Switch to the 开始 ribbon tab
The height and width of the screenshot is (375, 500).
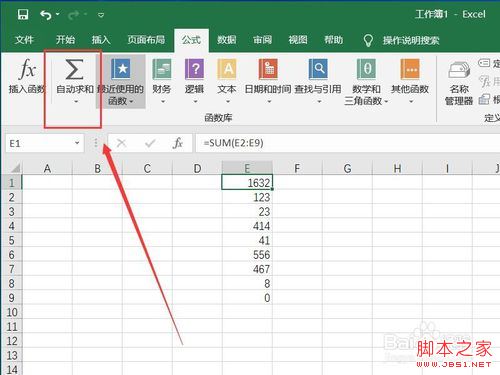pyautogui.click(x=65, y=40)
